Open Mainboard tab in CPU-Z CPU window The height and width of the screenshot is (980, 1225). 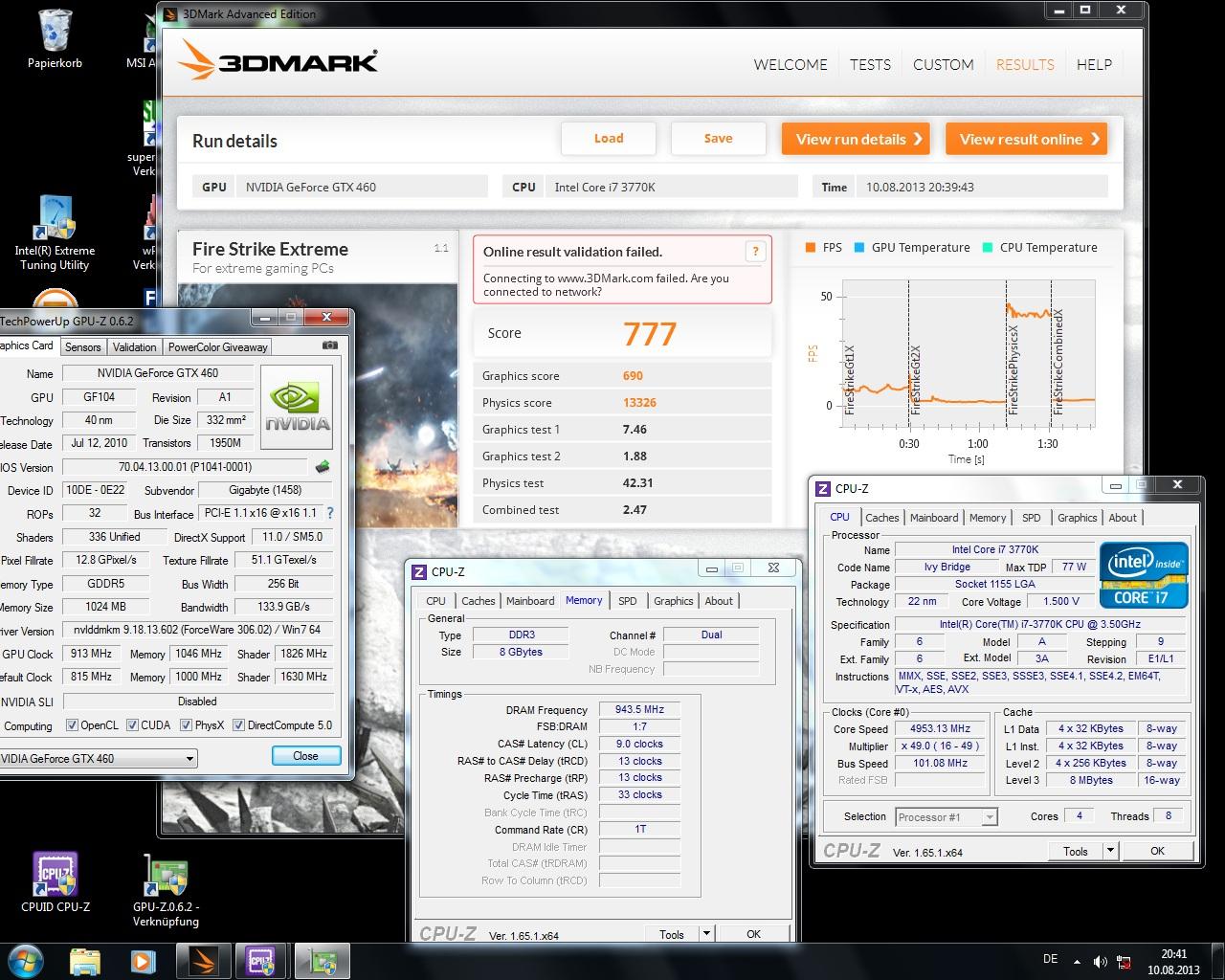[x=934, y=518]
